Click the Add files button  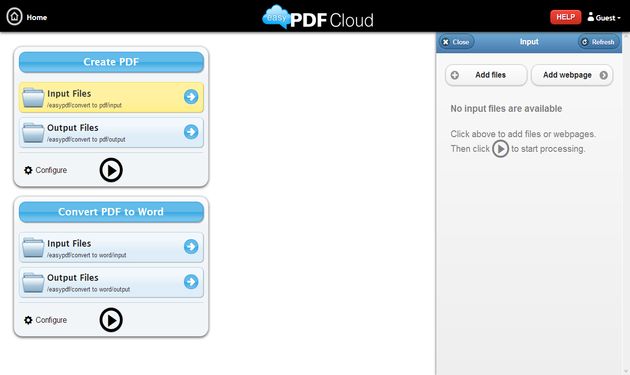click(486, 75)
